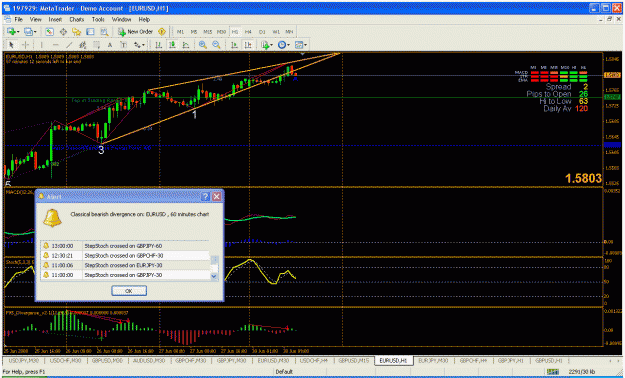Open the View menu
625x378 pixels.
(x=35, y=19)
